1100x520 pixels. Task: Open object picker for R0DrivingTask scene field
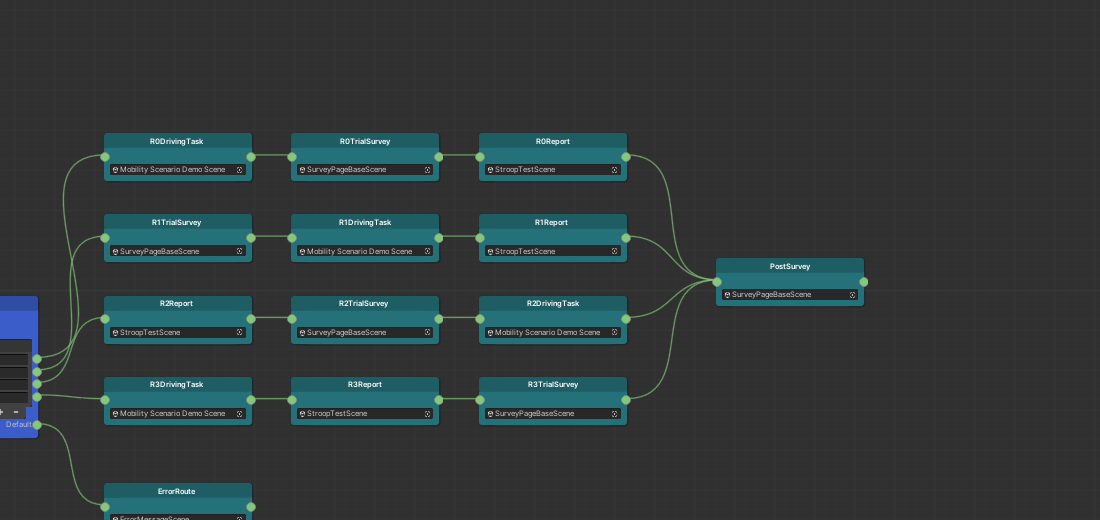[x=239, y=170]
